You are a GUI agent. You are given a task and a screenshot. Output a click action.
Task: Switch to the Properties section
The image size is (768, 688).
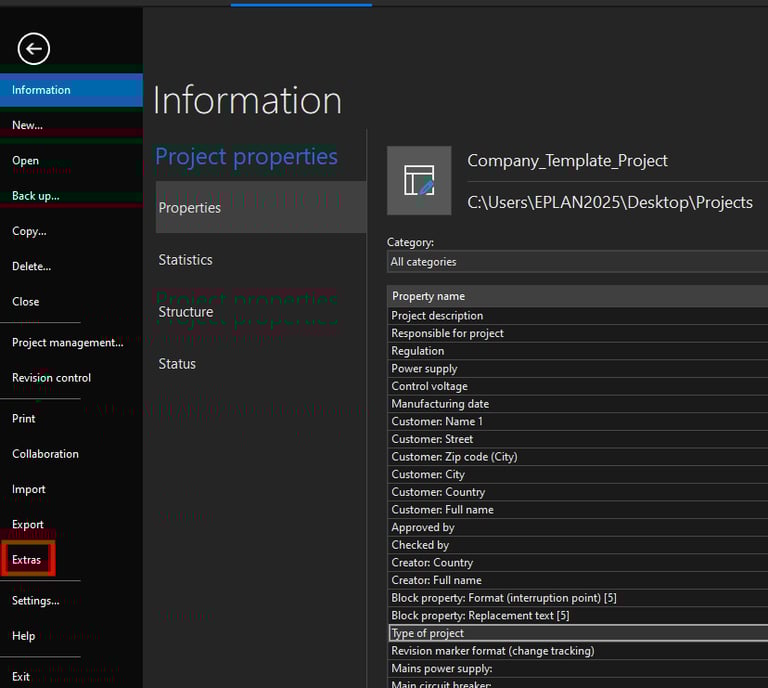261,208
